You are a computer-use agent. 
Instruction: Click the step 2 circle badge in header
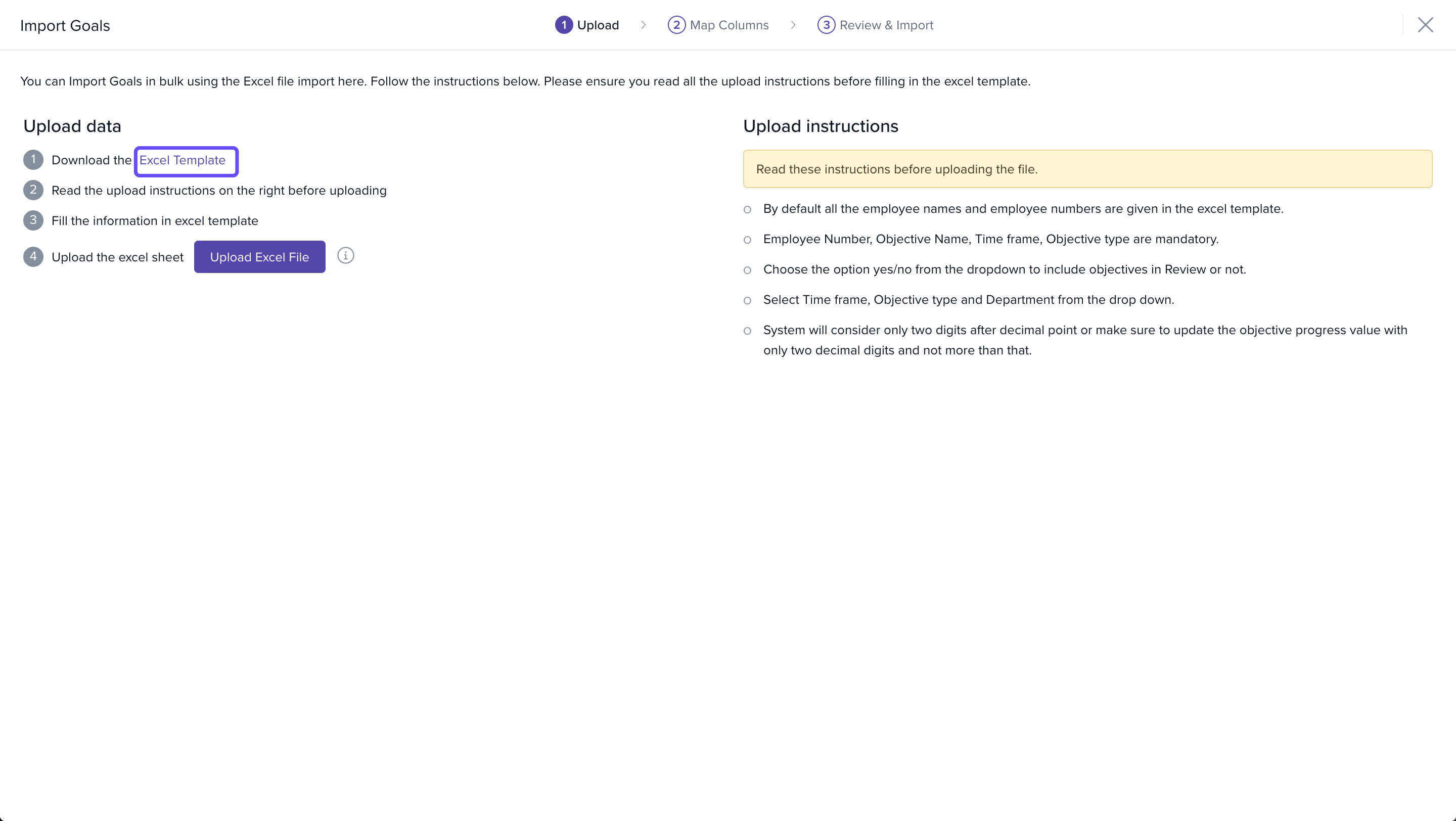pyautogui.click(x=676, y=25)
